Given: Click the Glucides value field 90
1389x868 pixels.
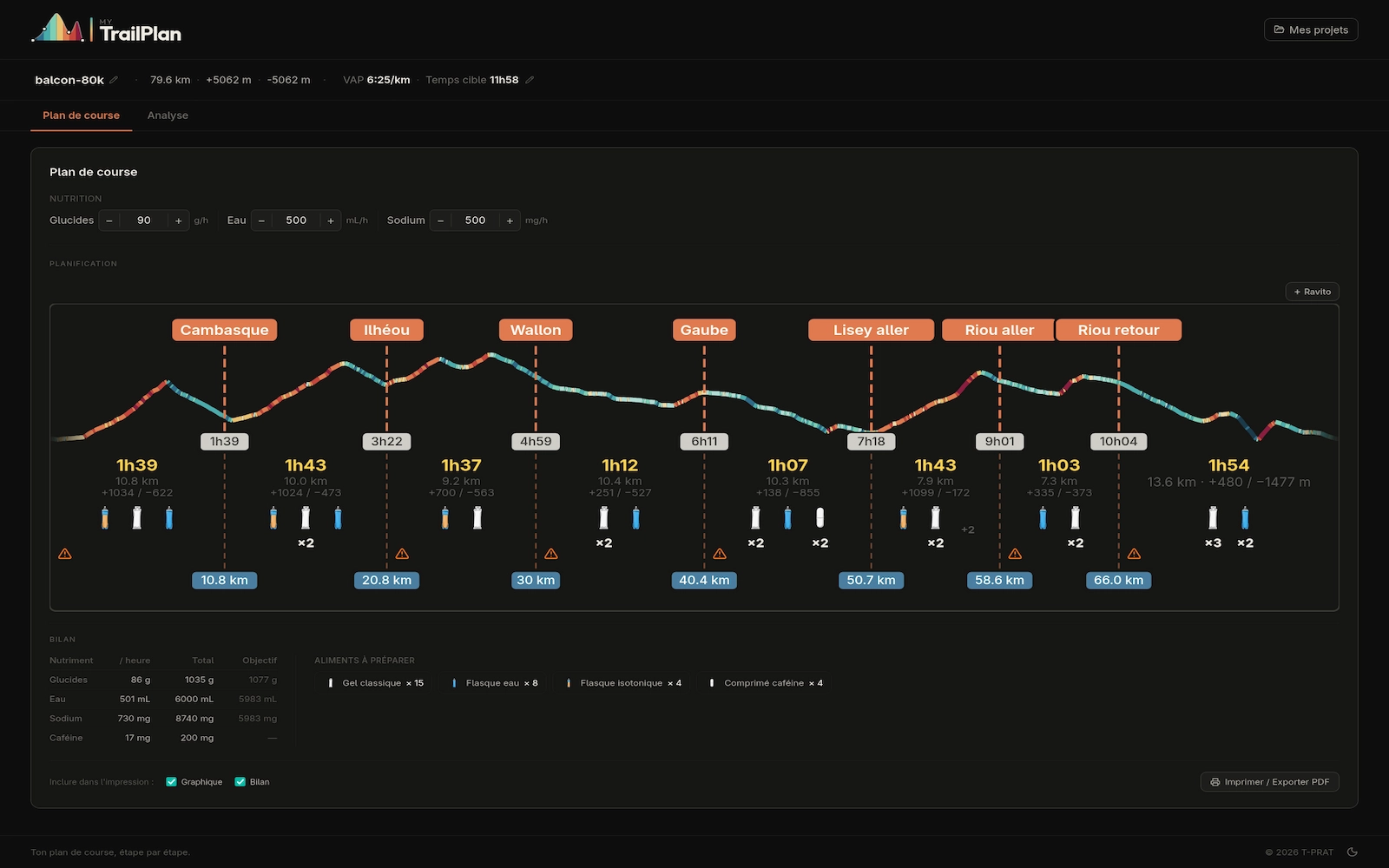Looking at the screenshot, I should click(144, 220).
